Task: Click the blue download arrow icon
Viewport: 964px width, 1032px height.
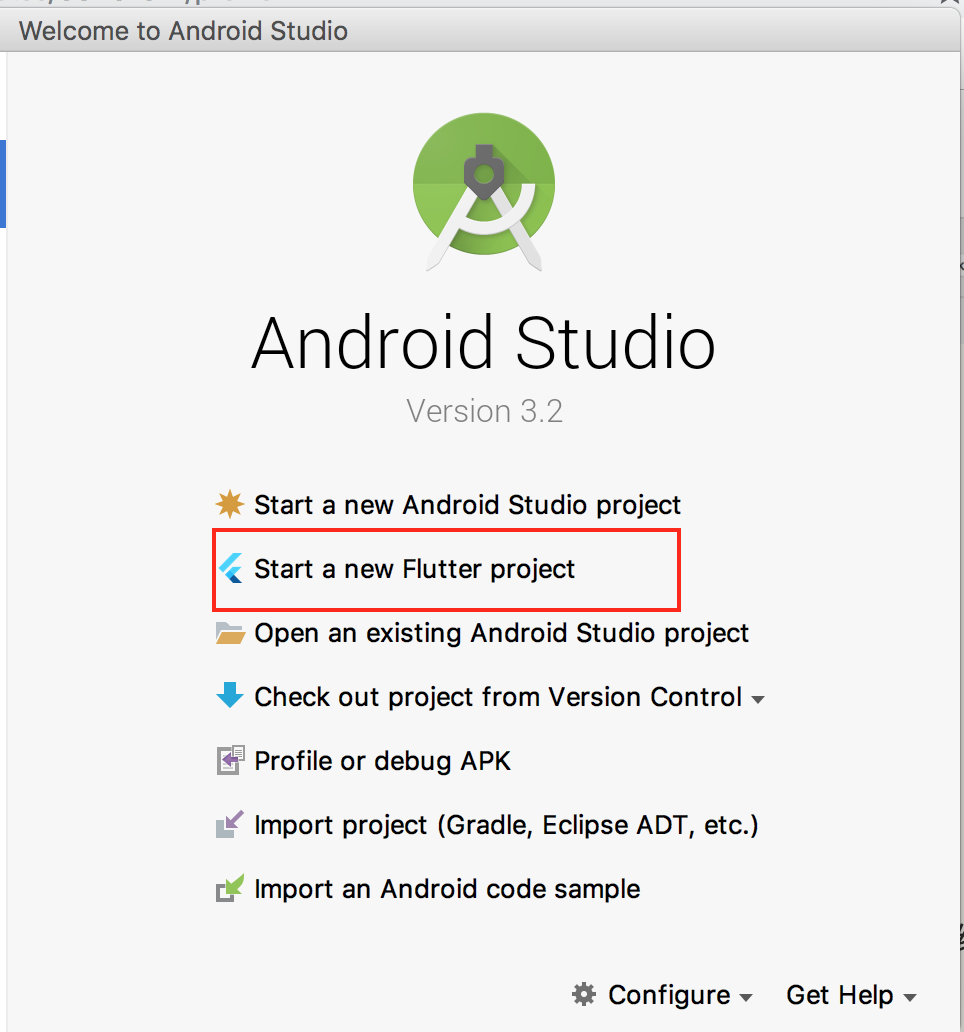Action: pyautogui.click(x=230, y=696)
